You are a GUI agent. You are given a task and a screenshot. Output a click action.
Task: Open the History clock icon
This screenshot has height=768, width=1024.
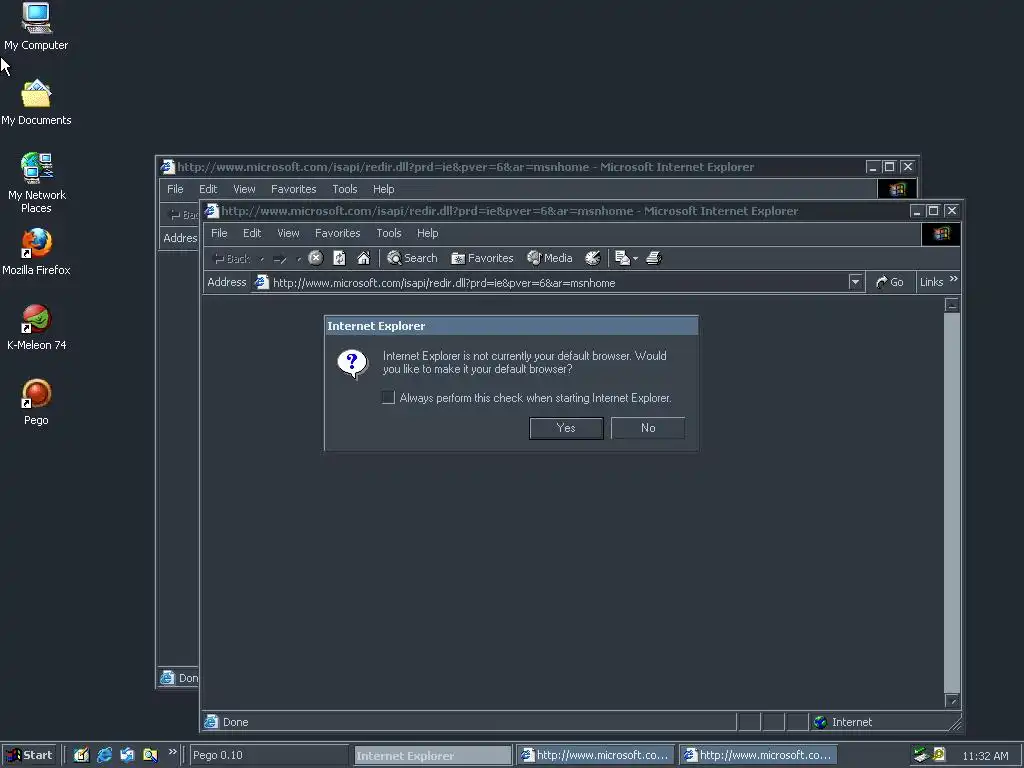point(592,258)
